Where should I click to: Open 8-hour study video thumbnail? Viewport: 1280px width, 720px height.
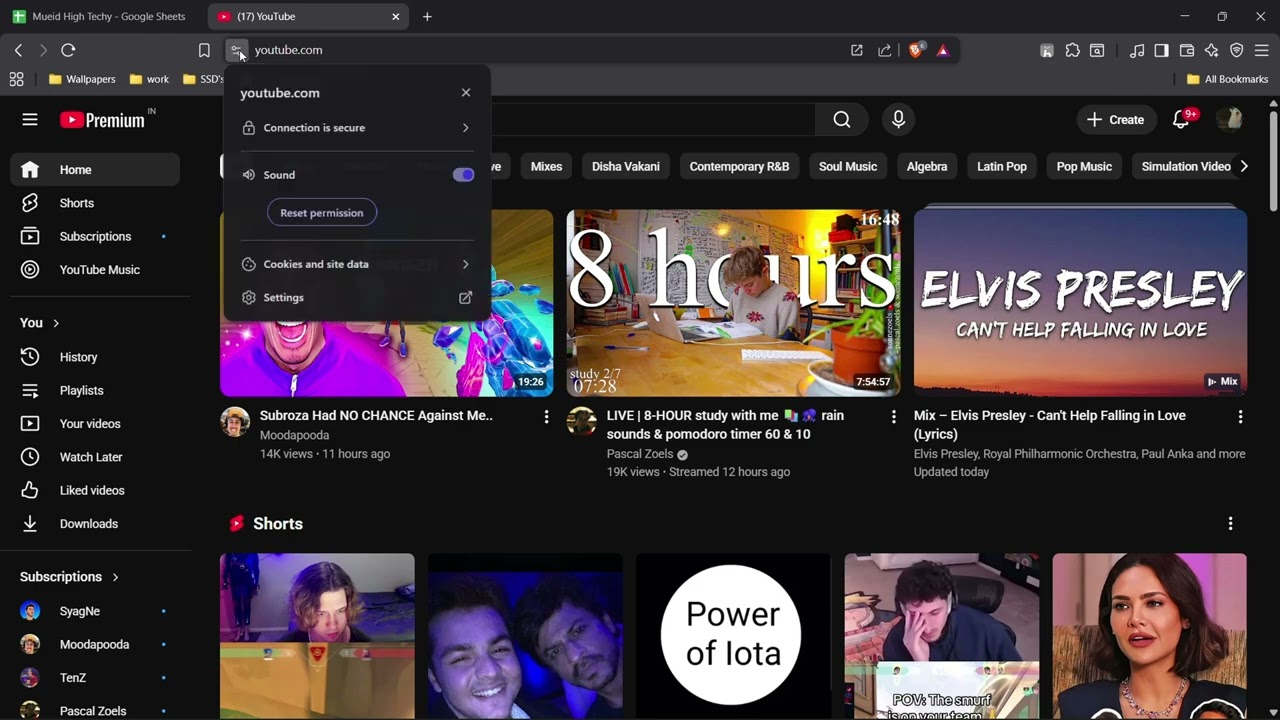[733, 303]
